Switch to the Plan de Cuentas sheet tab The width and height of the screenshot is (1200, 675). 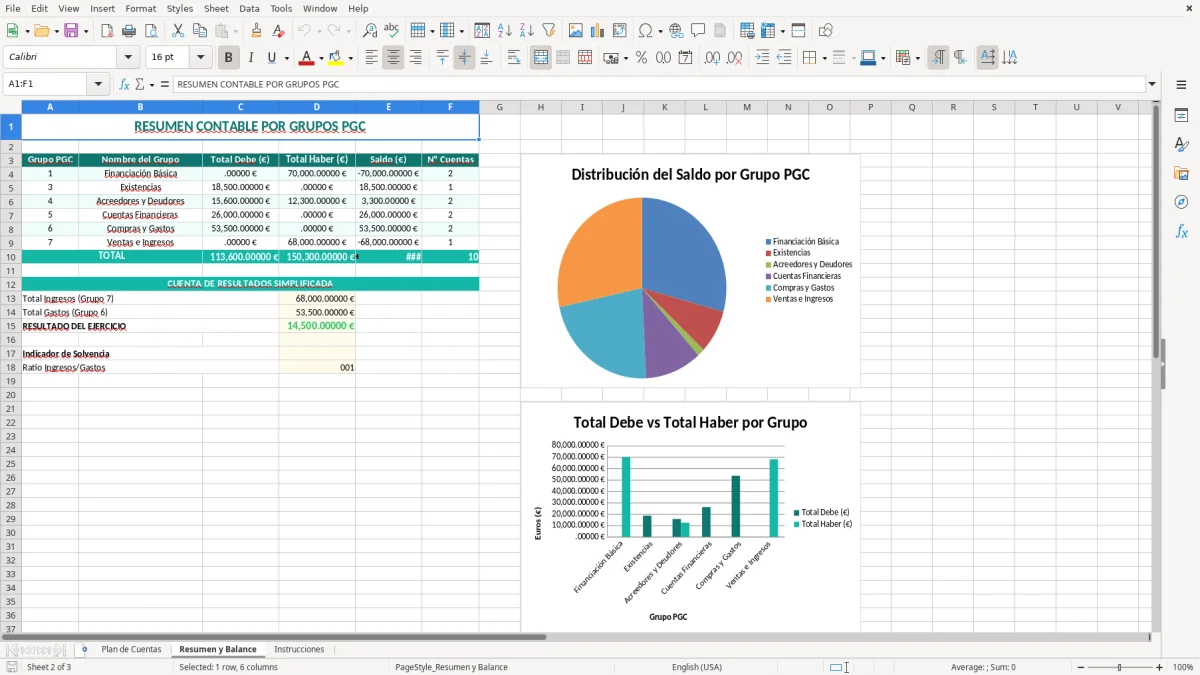(x=131, y=649)
